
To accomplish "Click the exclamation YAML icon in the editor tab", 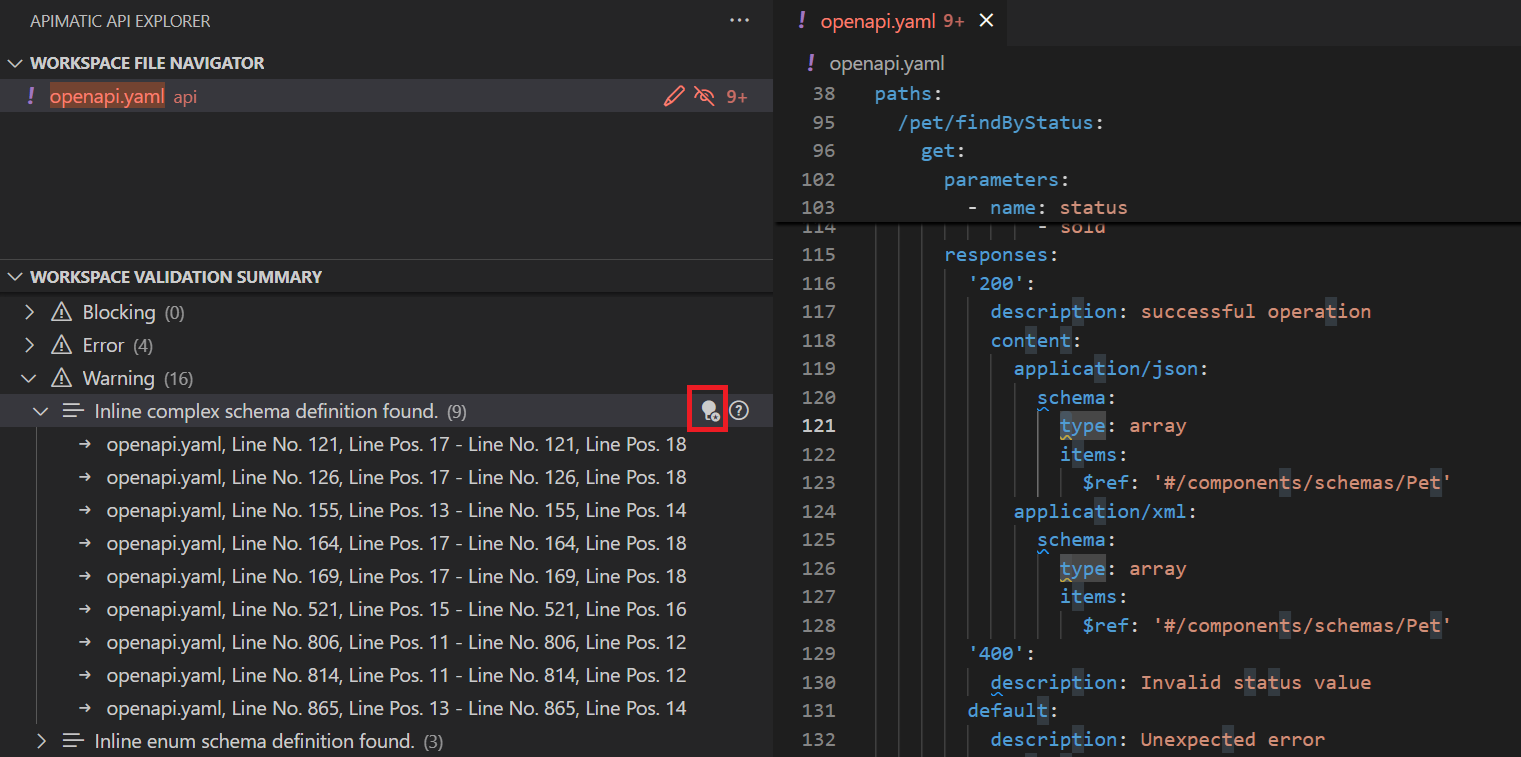I will coord(802,20).
